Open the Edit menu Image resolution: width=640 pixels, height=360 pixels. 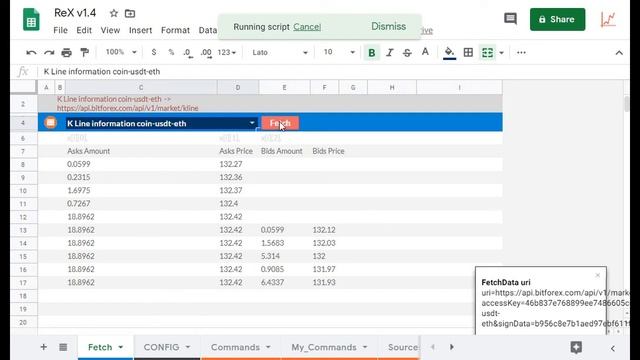point(84,30)
